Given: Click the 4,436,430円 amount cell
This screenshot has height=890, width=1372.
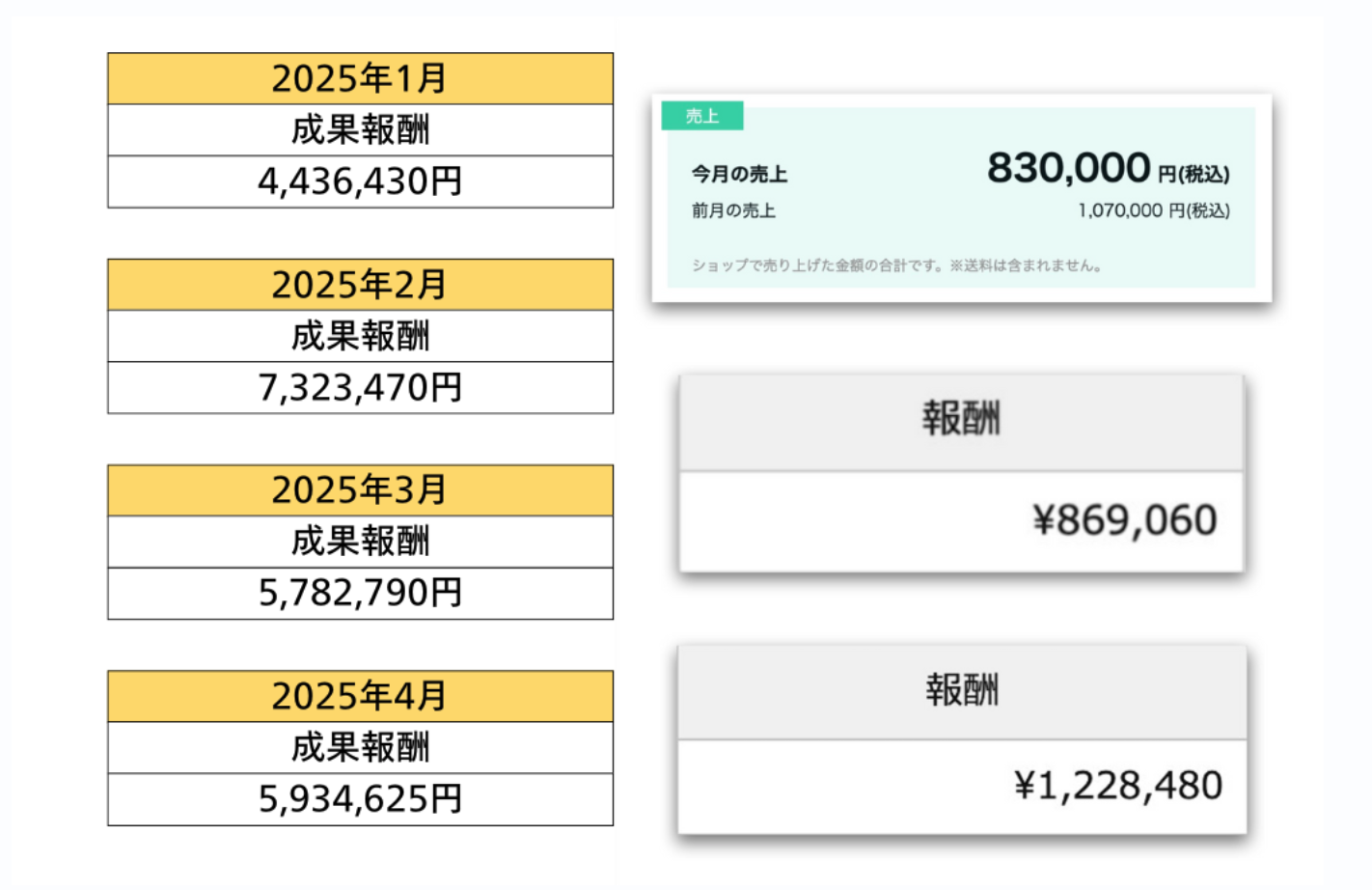Looking at the screenshot, I should click(360, 181).
